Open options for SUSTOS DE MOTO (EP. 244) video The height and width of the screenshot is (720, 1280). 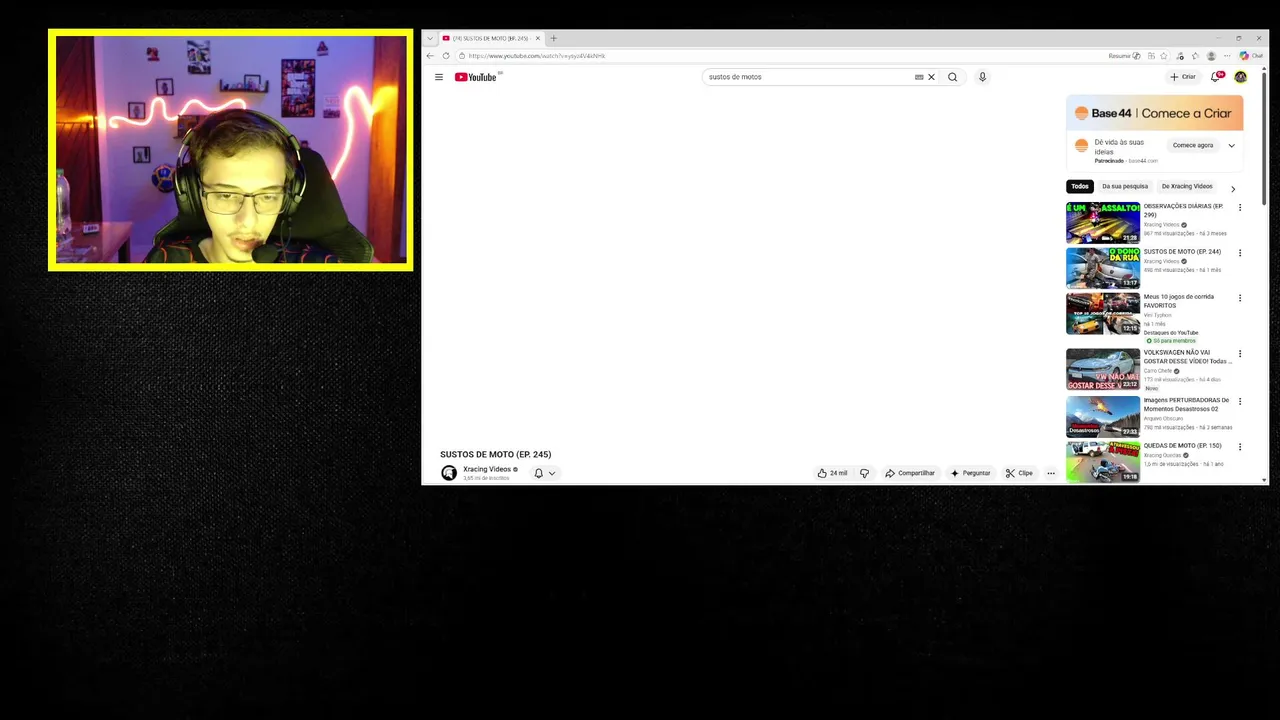pyautogui.click(x=1240, y=253)
